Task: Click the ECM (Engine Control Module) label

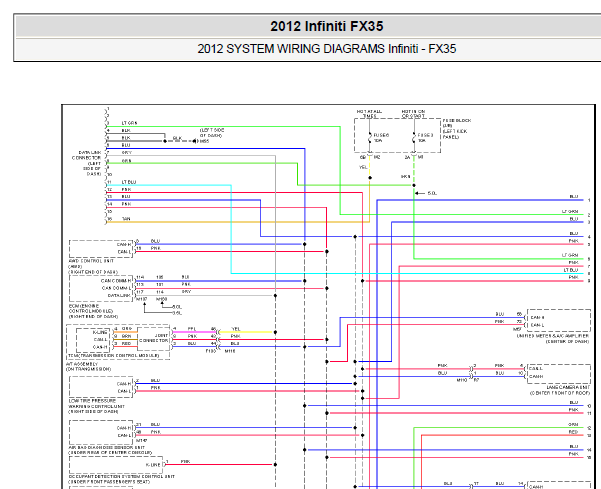Action: (93, 311)
